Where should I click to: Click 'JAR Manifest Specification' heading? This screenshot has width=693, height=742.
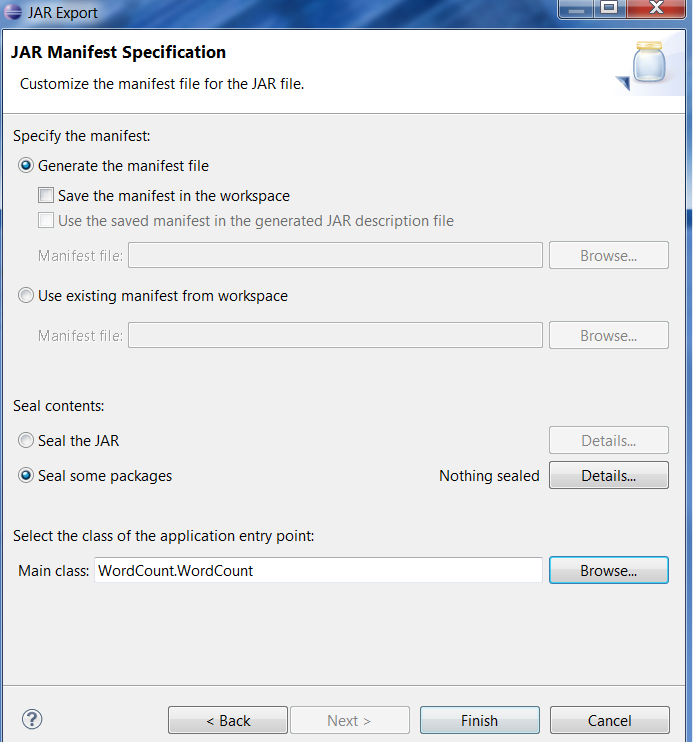[118, 52]
